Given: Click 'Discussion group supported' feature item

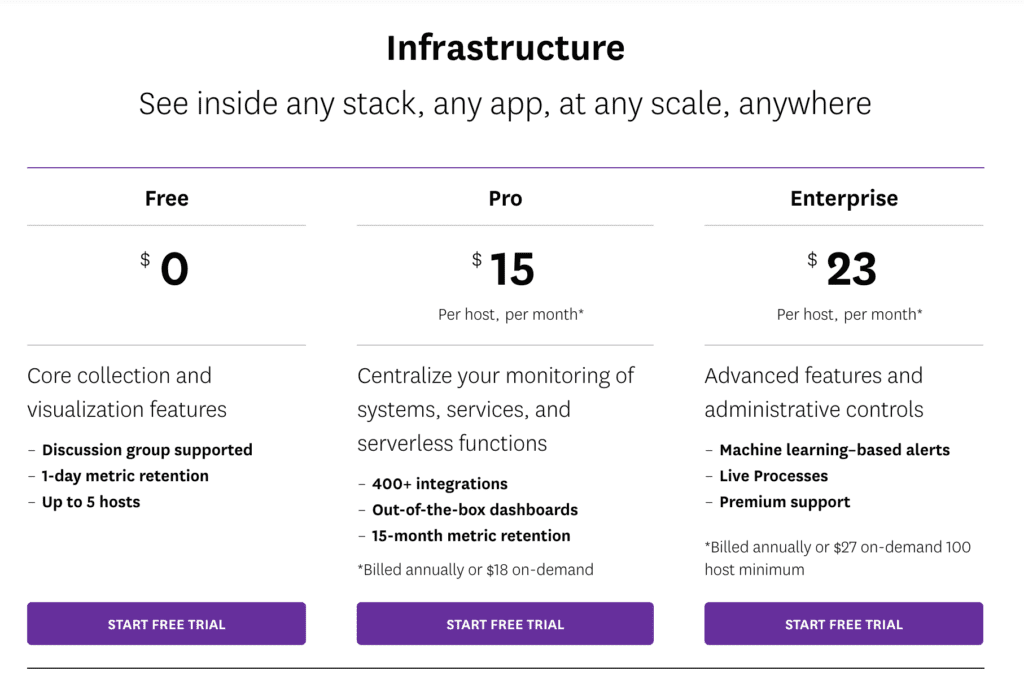Looking at the screenshot, I should (x=147, y=449).
